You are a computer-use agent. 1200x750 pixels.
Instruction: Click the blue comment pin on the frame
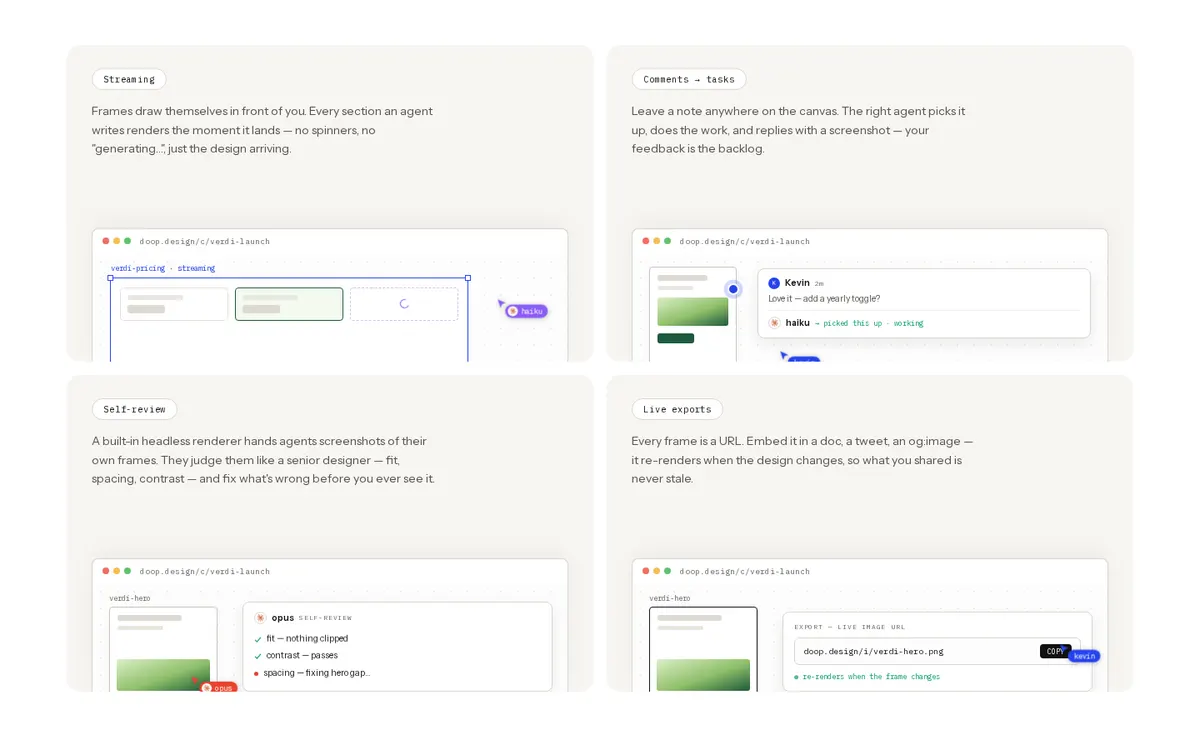(x=733, y=289)
